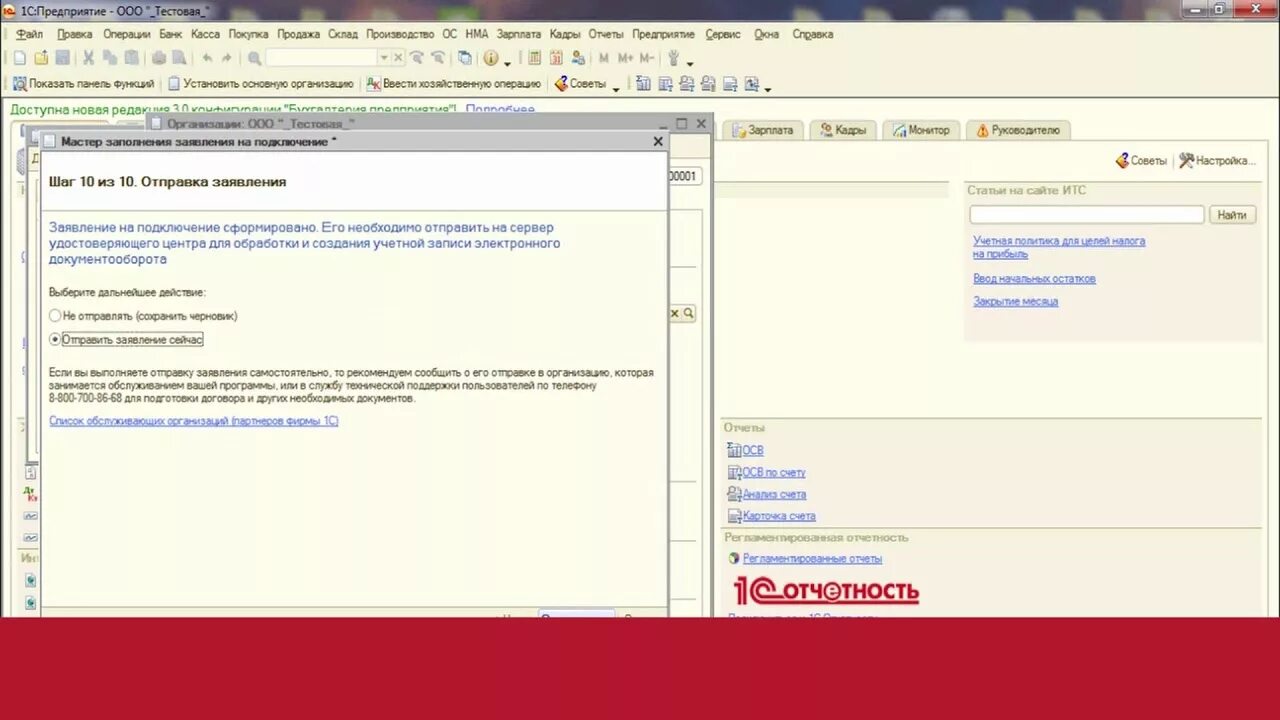Click Показать панель функций button
Screen dimensions: 1280x720
click(x=83, y=84)
